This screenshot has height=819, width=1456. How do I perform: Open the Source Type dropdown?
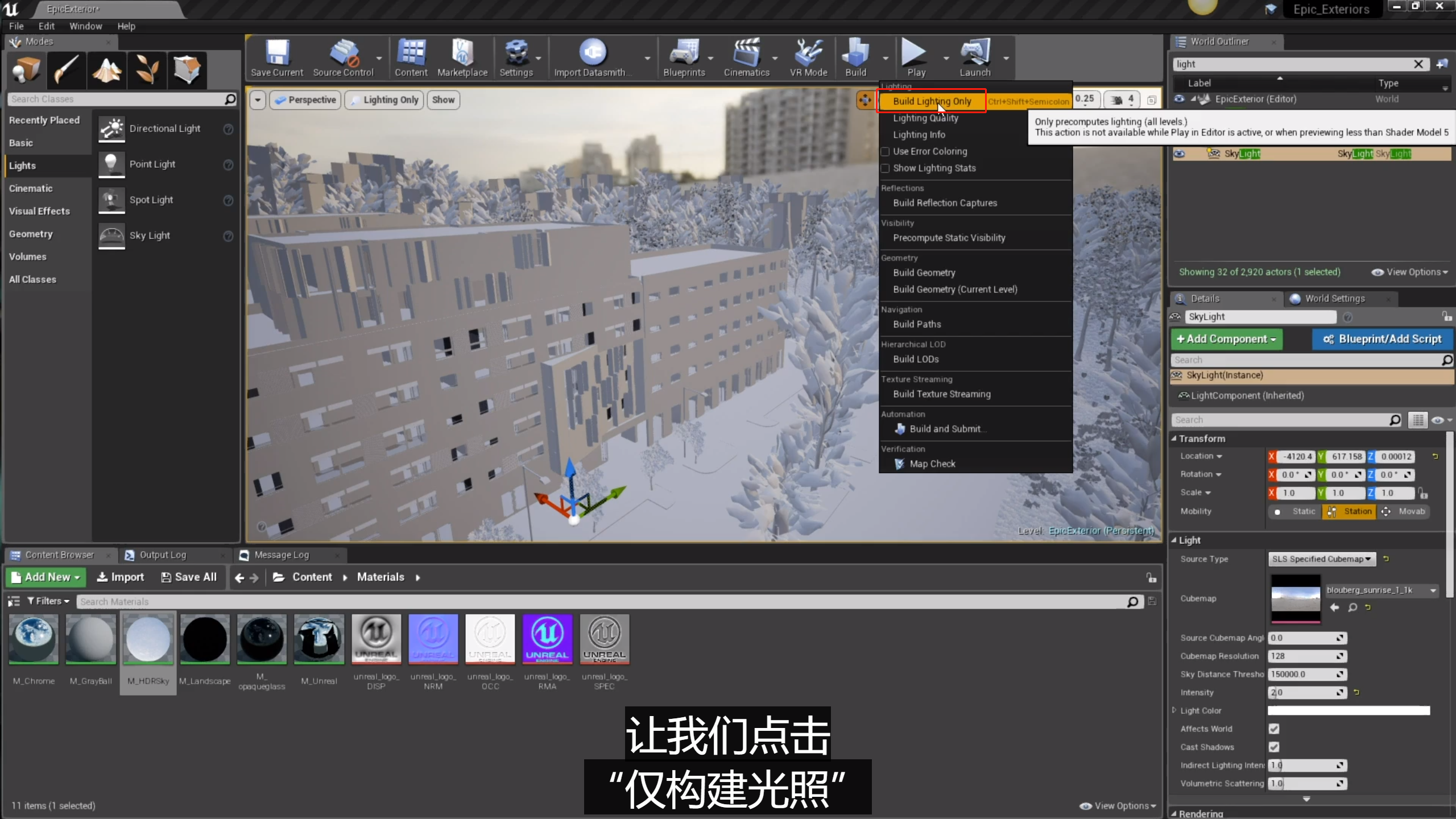pos(1321,559)
